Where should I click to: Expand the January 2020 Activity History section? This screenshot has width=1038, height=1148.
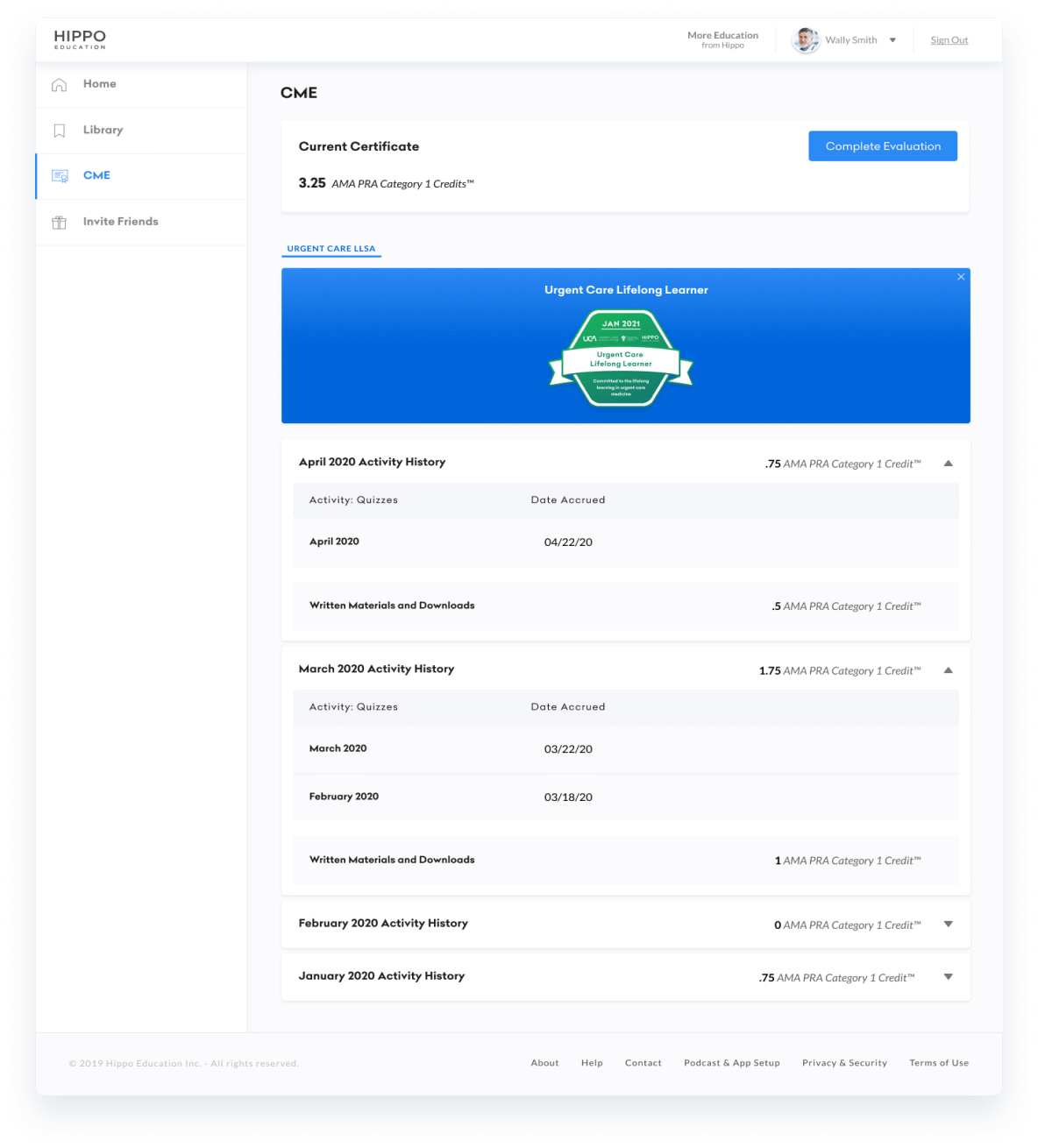(x=948, y=977)
